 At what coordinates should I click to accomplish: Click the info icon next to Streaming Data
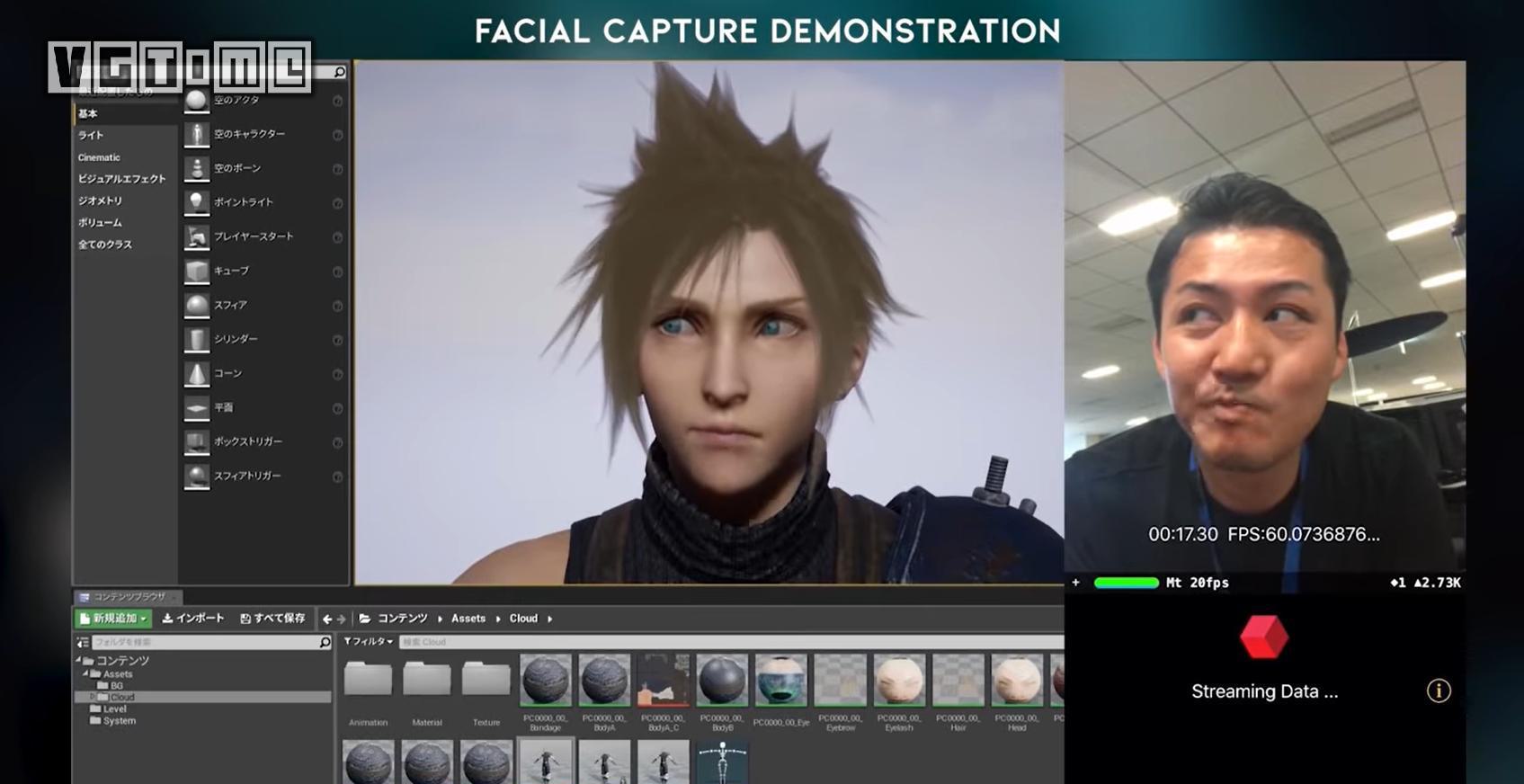[1439, 690]
